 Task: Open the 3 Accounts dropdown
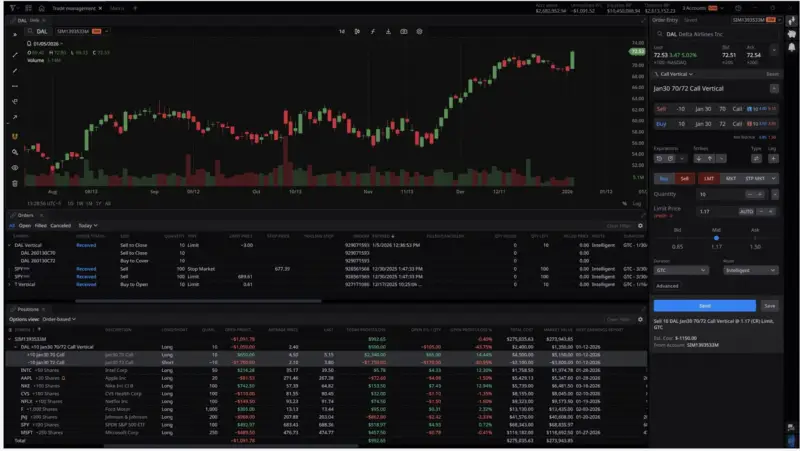coord(703,8)
